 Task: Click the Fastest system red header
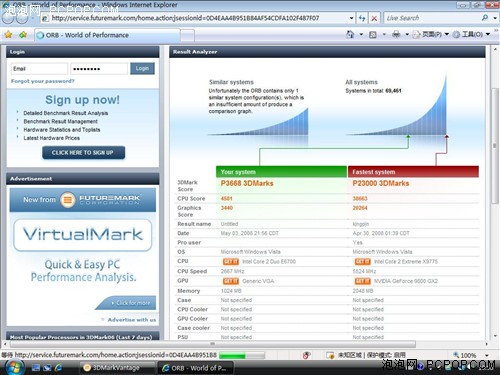coord(413,172)
